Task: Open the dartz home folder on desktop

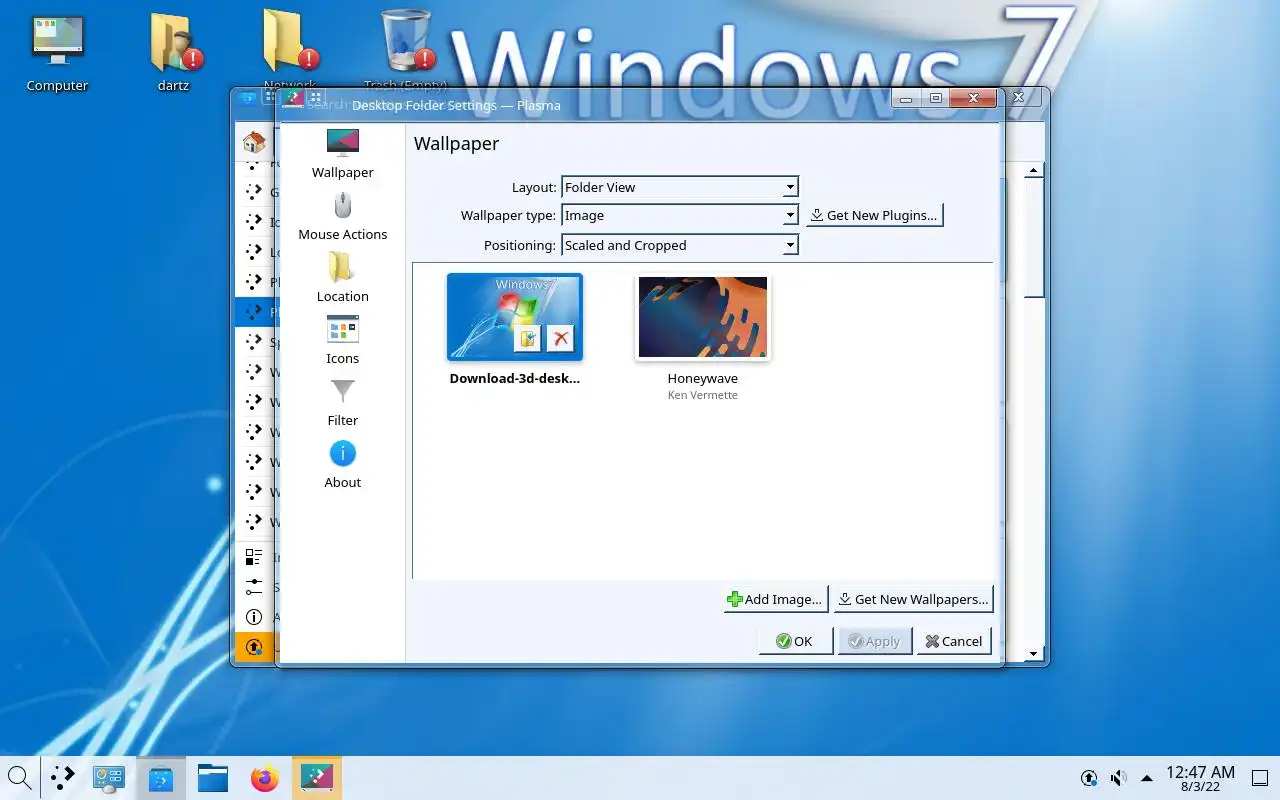Action: [174, 54]
